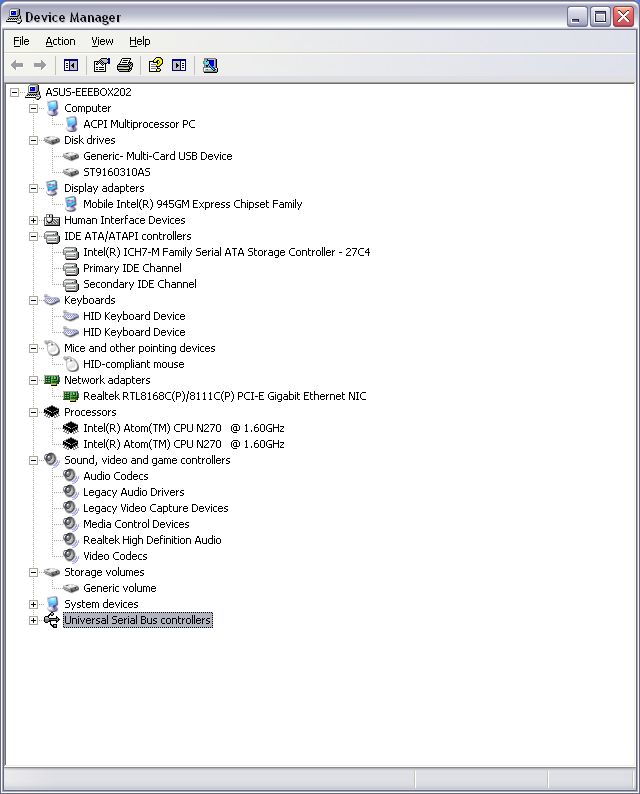640x794 pixels.
Task: Toggle the console tree toolbar icon
Action: point(70,65)
